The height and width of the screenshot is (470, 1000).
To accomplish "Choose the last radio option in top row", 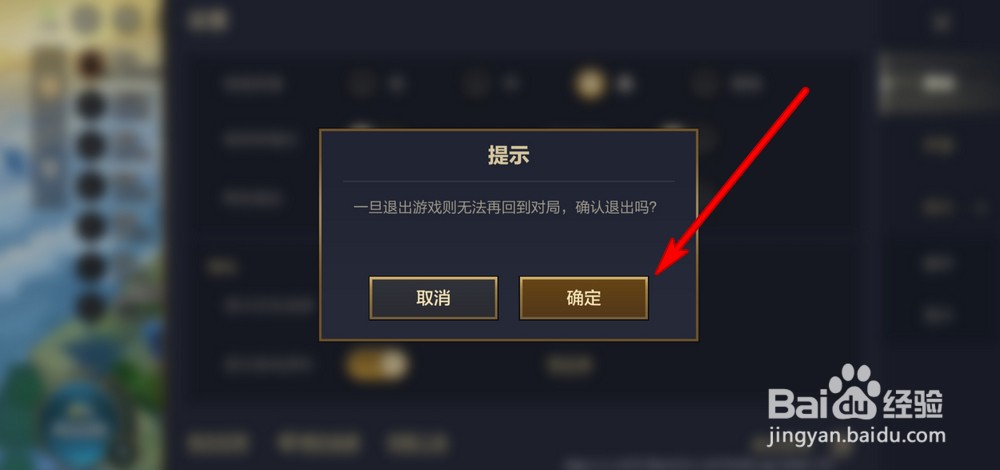I will 705,84.
